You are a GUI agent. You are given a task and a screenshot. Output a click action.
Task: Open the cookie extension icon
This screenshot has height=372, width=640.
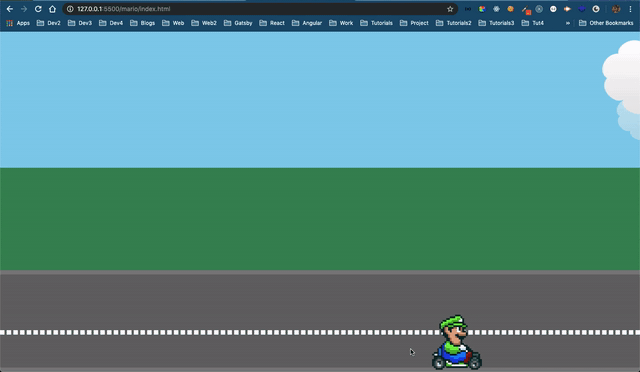coord(510,9)
